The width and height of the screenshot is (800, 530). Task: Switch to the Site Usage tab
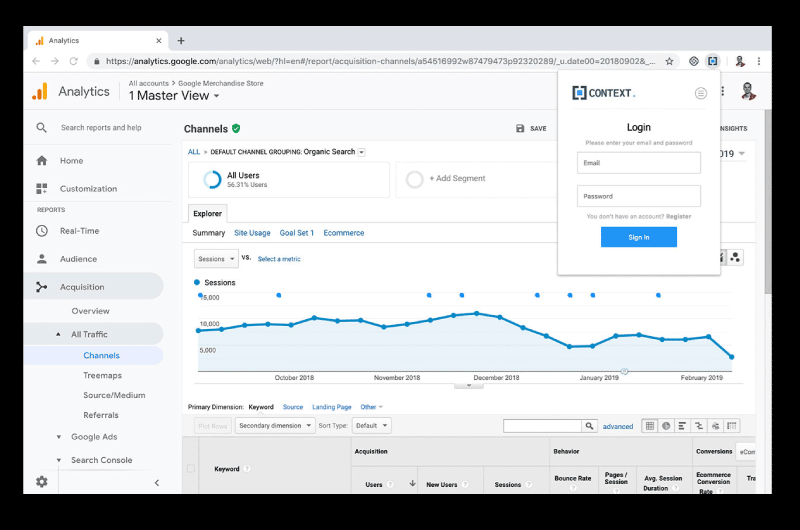coord(252,233)
